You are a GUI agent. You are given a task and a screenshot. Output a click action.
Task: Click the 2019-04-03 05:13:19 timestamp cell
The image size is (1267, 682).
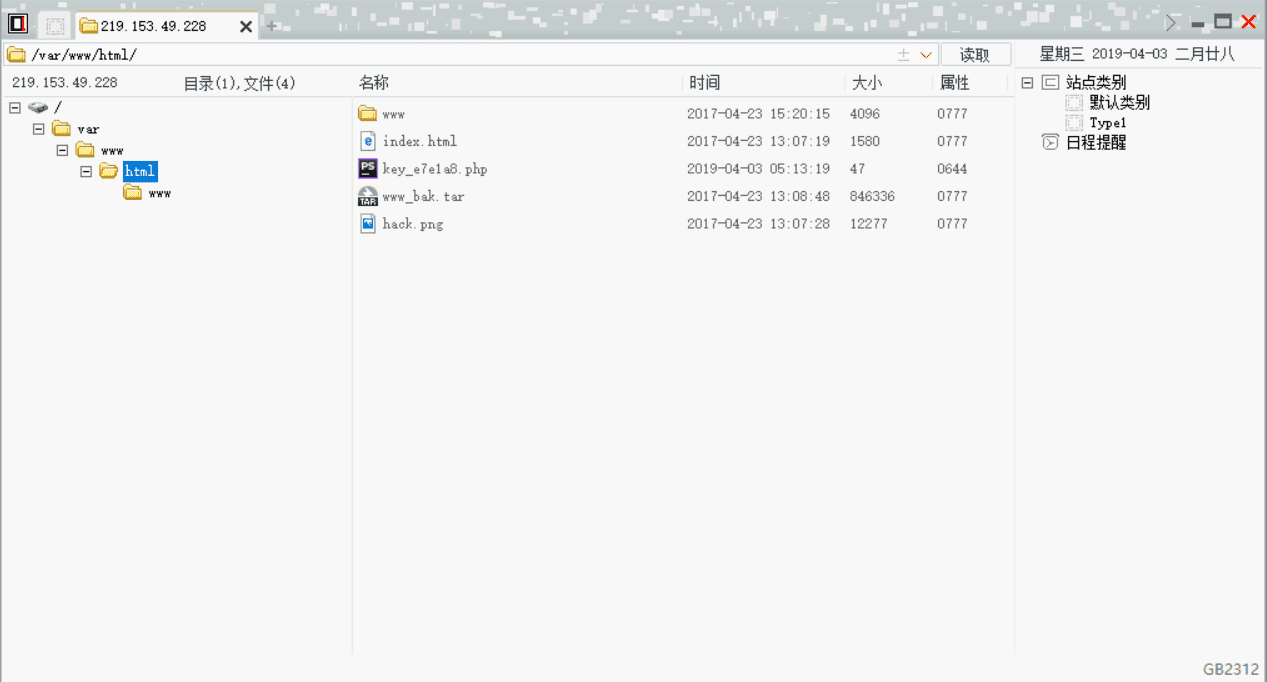point(758,169)
